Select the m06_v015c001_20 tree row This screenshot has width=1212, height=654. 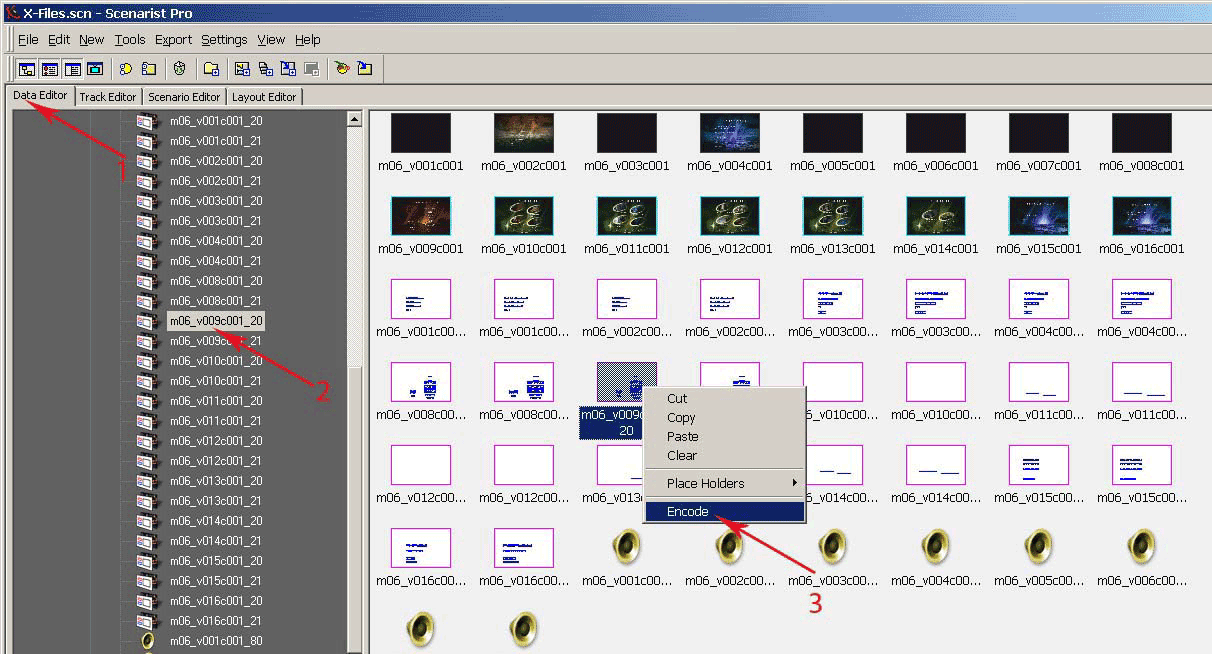click(216, 561)
